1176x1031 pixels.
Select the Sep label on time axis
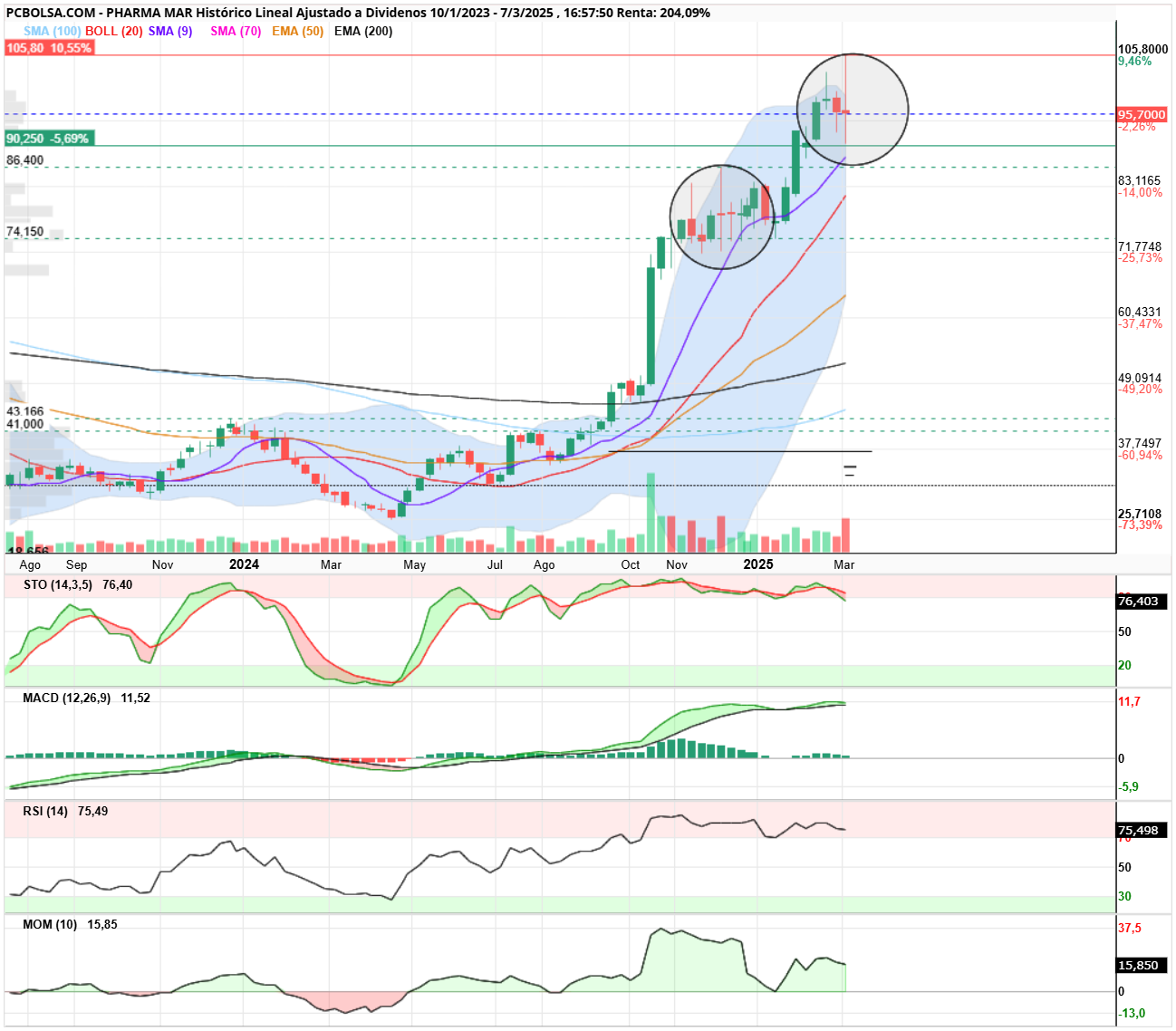(x=76, y=564)
